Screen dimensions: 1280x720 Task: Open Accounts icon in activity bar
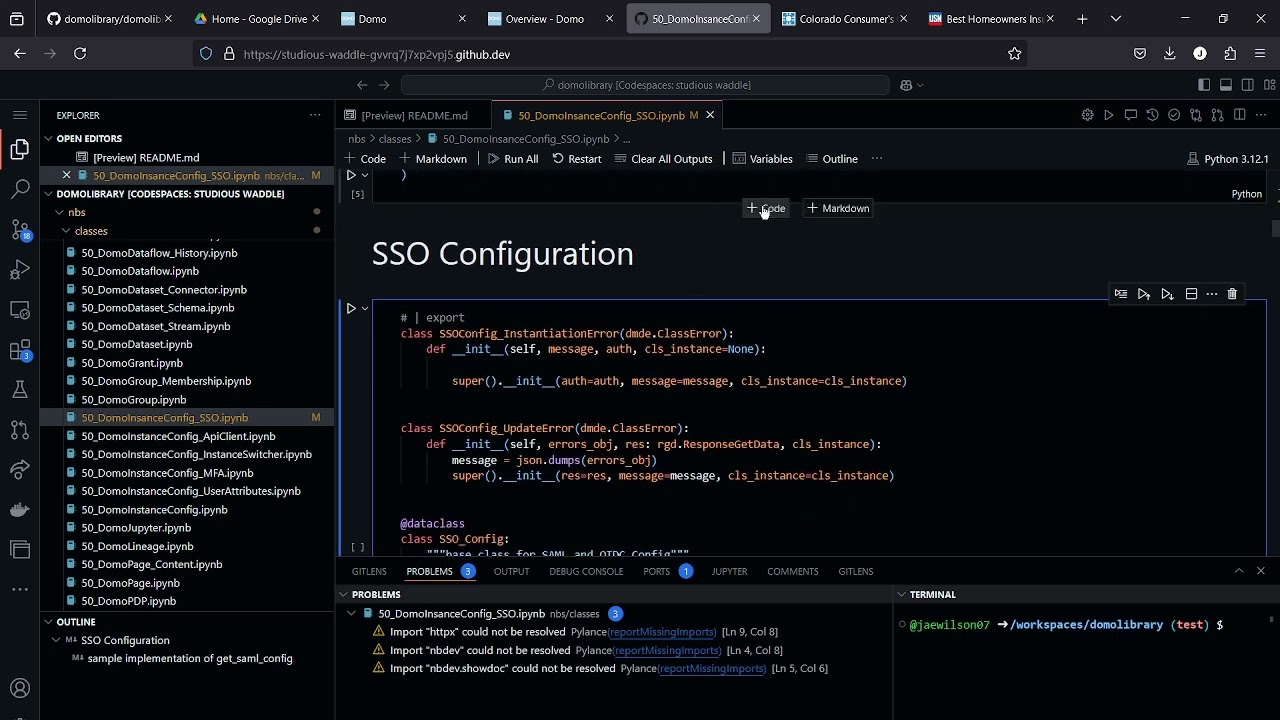[20, 688]
